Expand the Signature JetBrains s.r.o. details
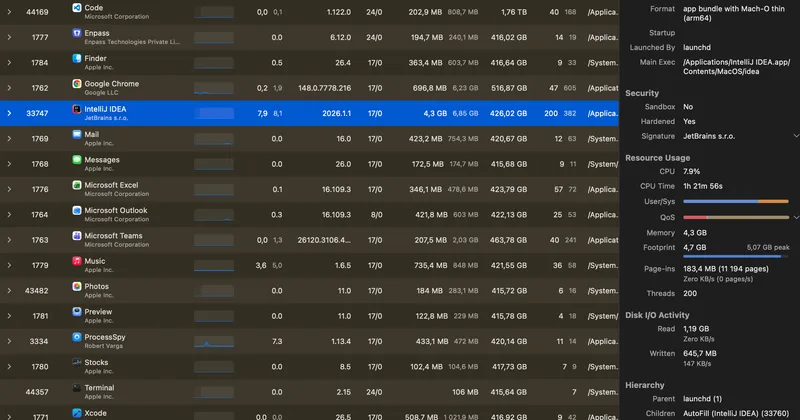Screen dimensions: 800x420 (x=795, y=136)
